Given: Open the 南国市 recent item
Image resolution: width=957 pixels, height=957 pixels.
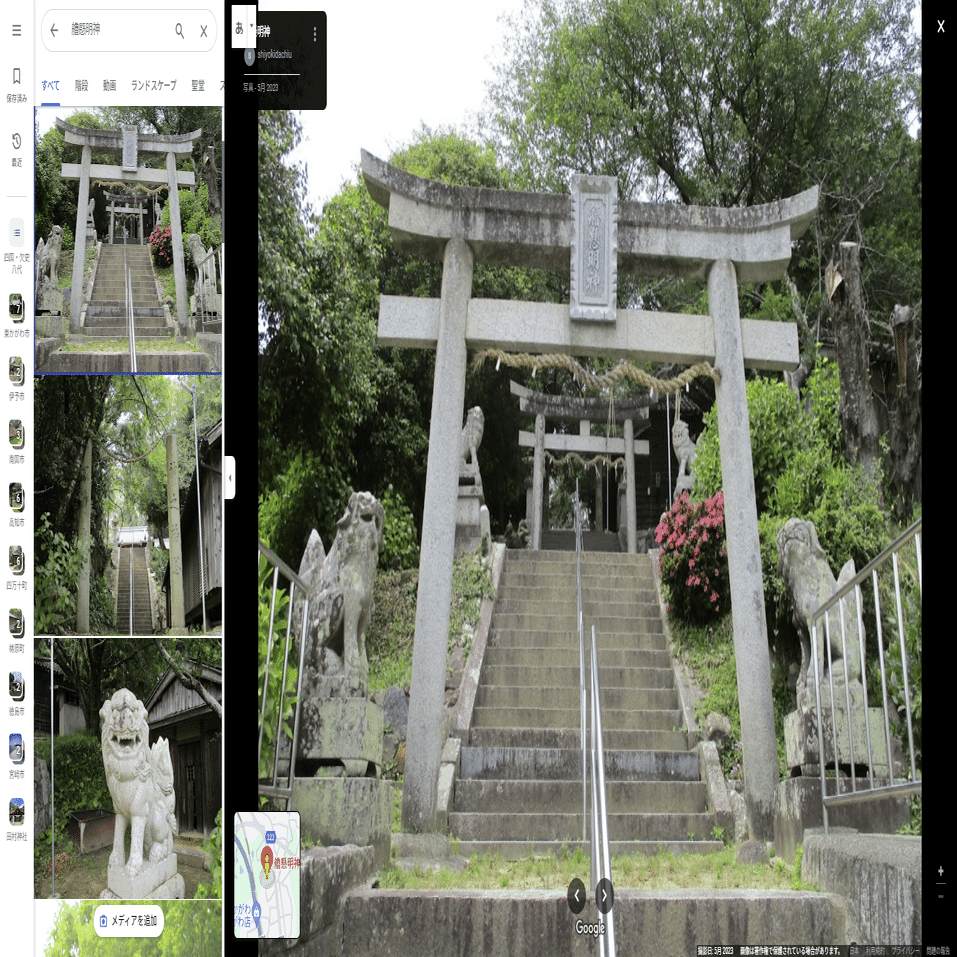Looking at the screenshot, I should pos(16,441).
